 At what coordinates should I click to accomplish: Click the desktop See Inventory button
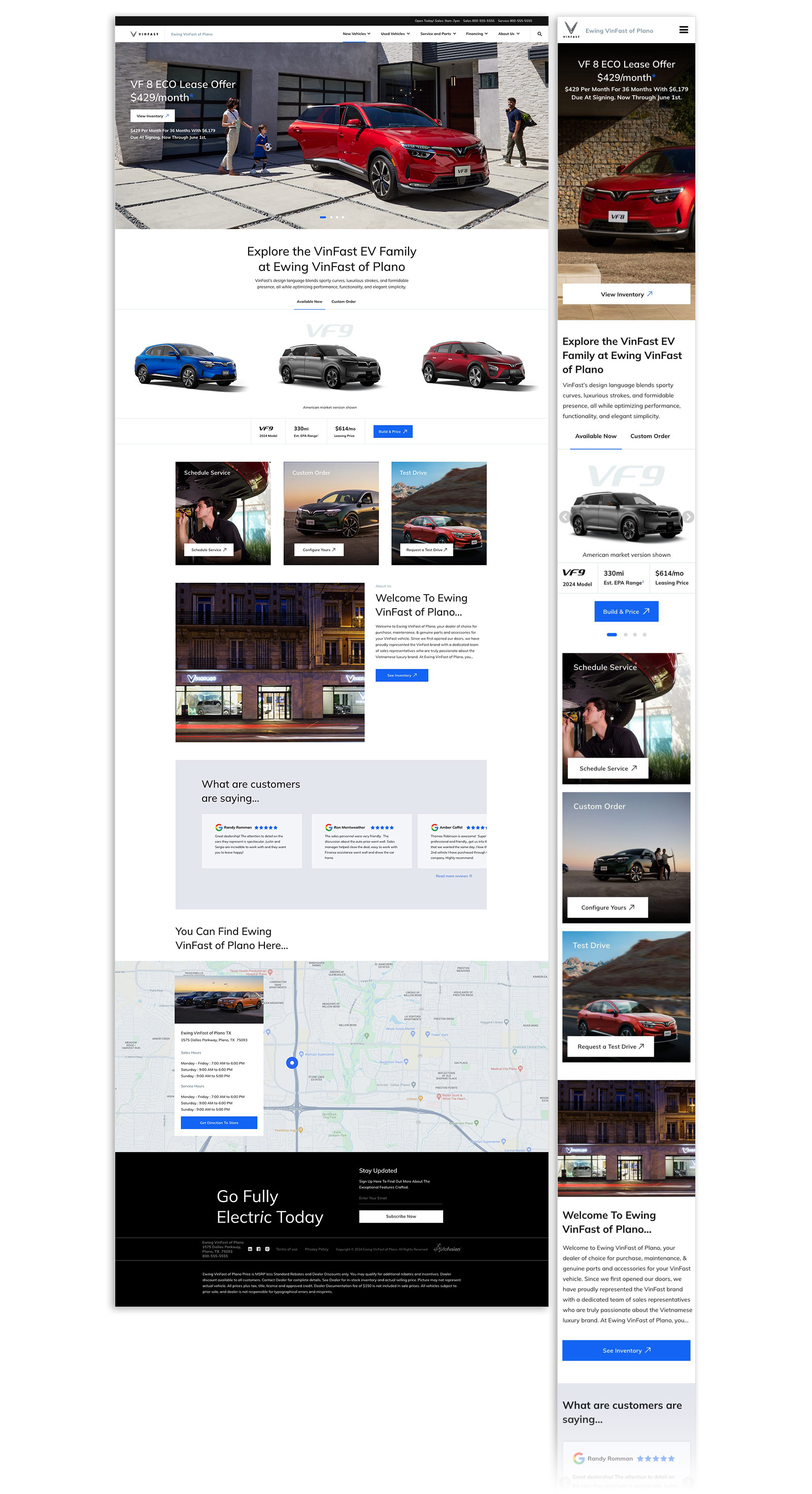pyautogui.click(x=401, y=675)
